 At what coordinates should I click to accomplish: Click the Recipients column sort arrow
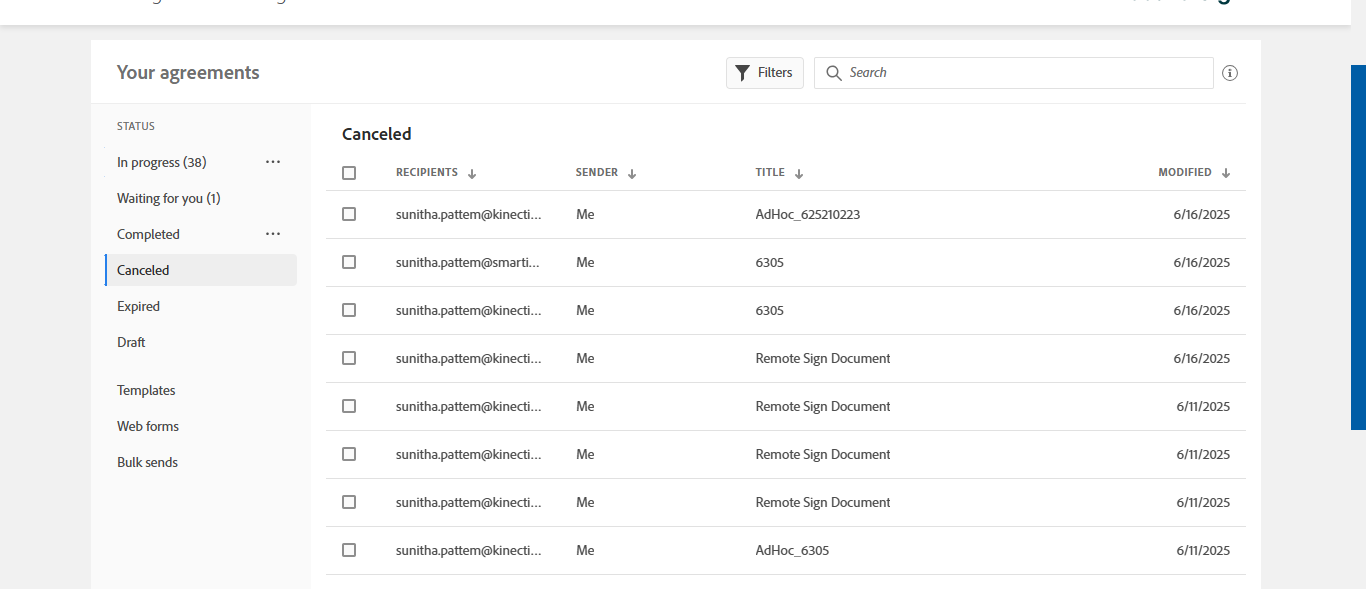pos(472,174)
